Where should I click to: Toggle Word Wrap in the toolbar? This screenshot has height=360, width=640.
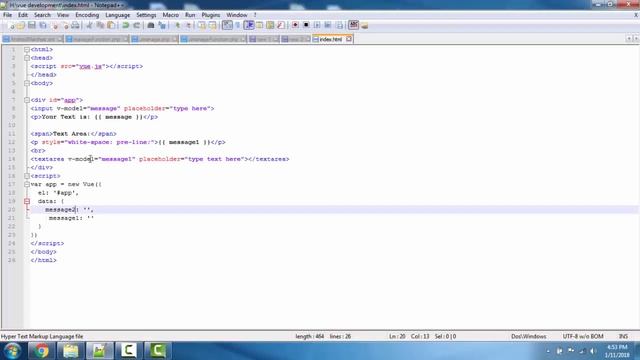(227, 25)
